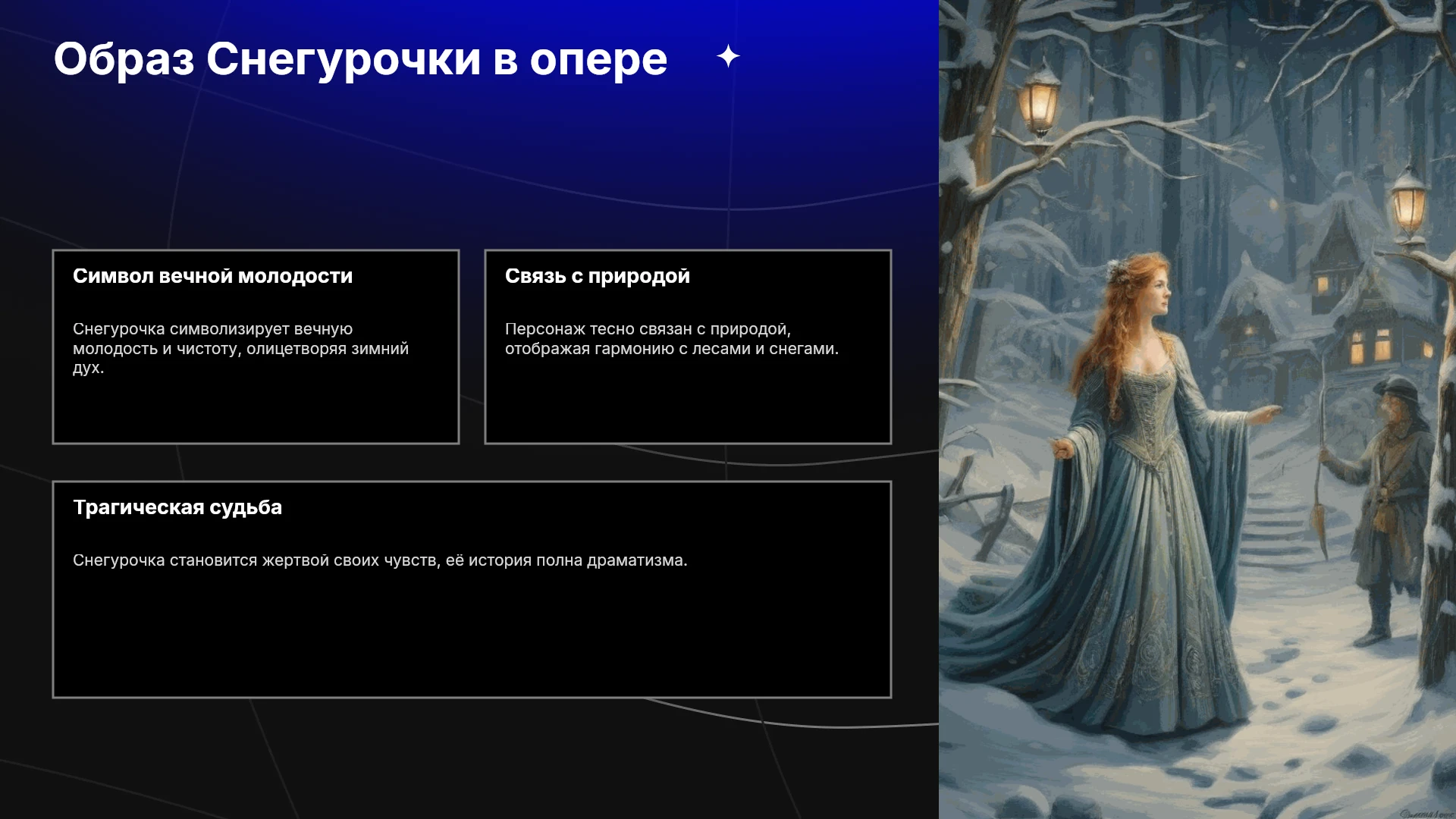The height and width of the screenshot is (819, 1456).
Task: Click the 'Символ вечной молодости' heading
Action: pos(212,276)
